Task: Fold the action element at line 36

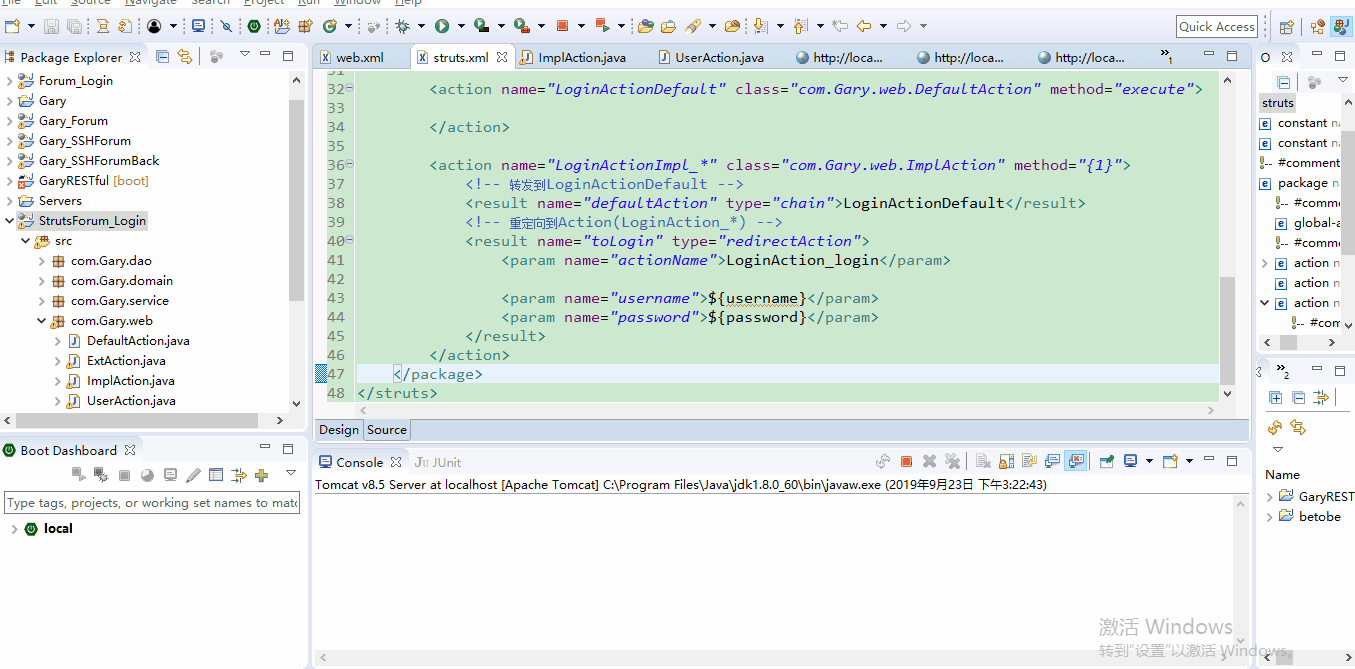Action: point(349,165)
